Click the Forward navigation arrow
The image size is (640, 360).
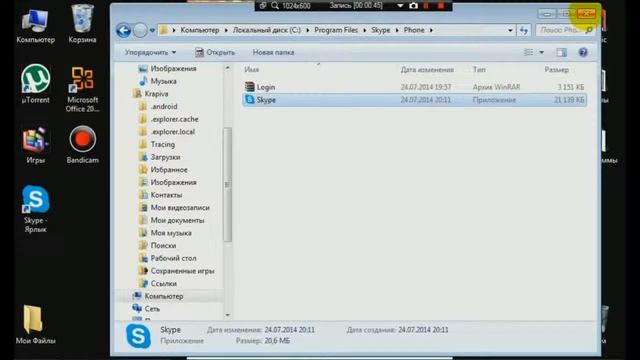tap(140, 30)
